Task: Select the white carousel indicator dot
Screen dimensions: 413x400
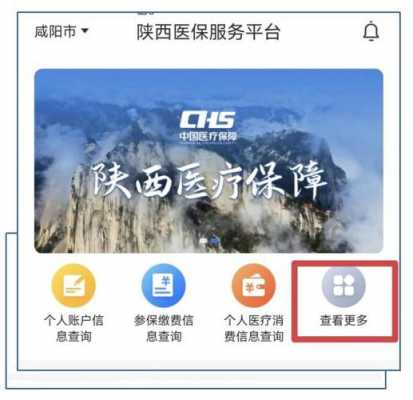Action: click(x=204, y=240)
